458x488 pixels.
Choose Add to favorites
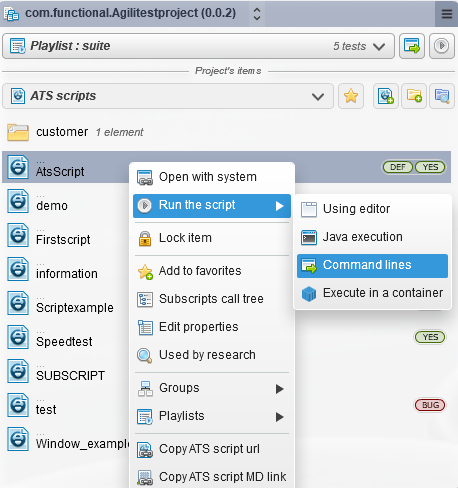[x=212, y=271]
